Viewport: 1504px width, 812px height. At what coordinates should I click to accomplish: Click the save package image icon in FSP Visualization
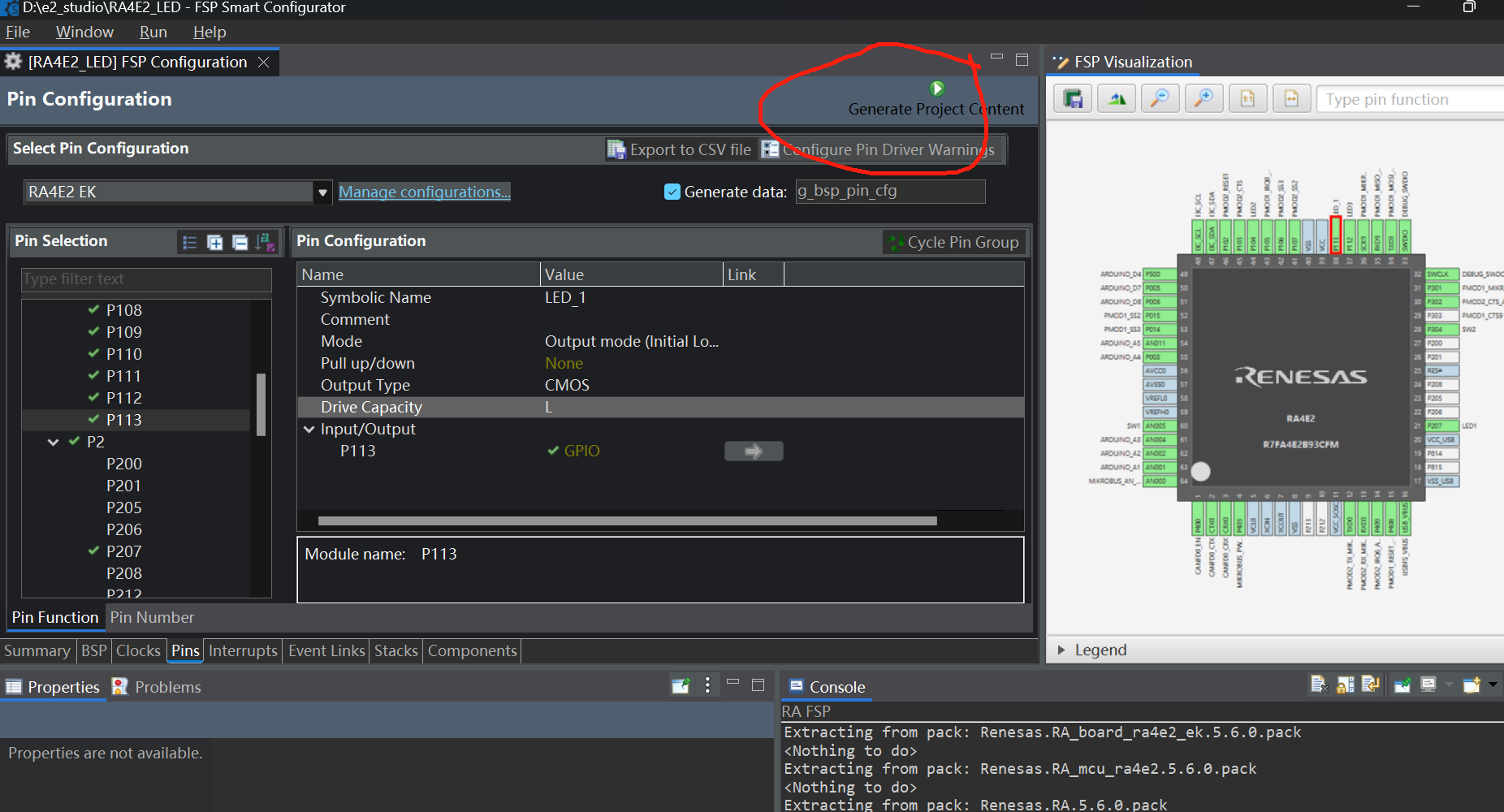[x=1074, y=99]
